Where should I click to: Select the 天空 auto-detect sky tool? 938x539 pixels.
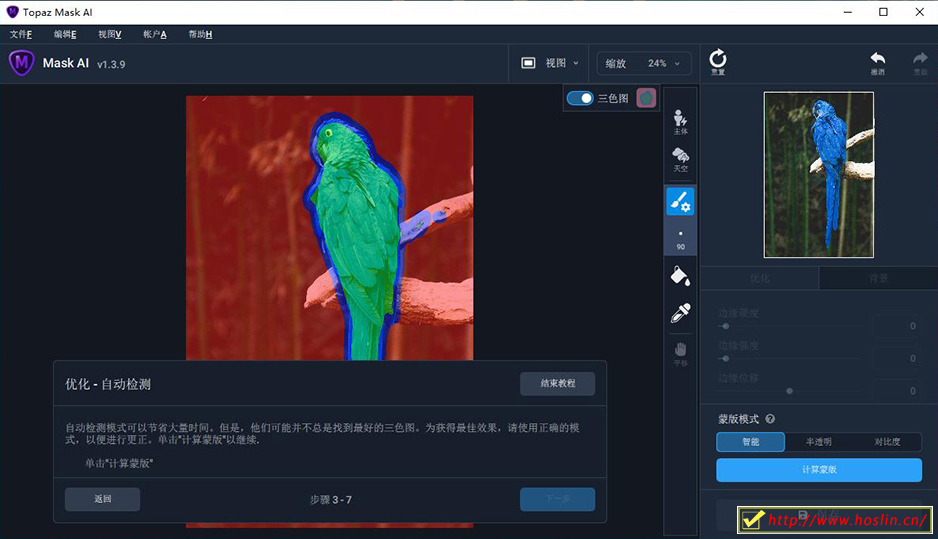coord(680,160)
